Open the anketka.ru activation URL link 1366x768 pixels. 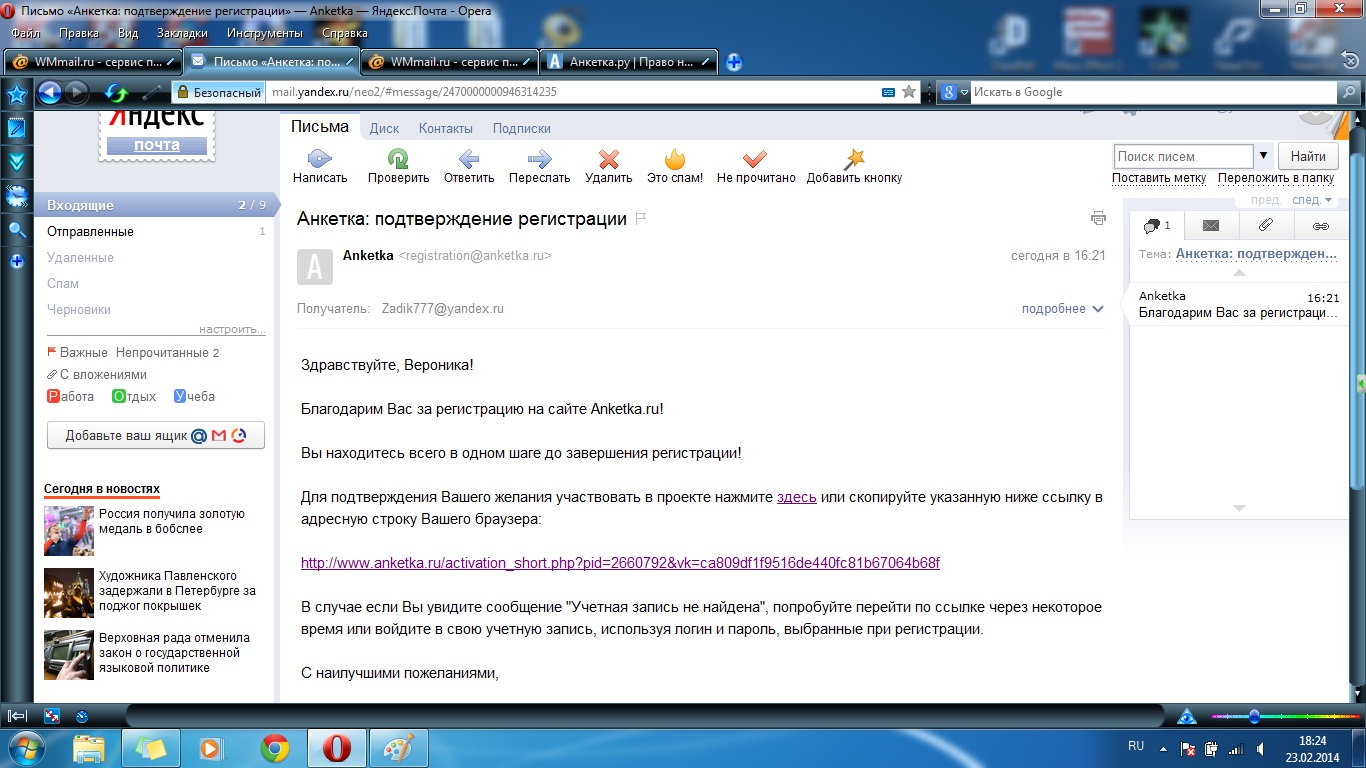(620, 563)
